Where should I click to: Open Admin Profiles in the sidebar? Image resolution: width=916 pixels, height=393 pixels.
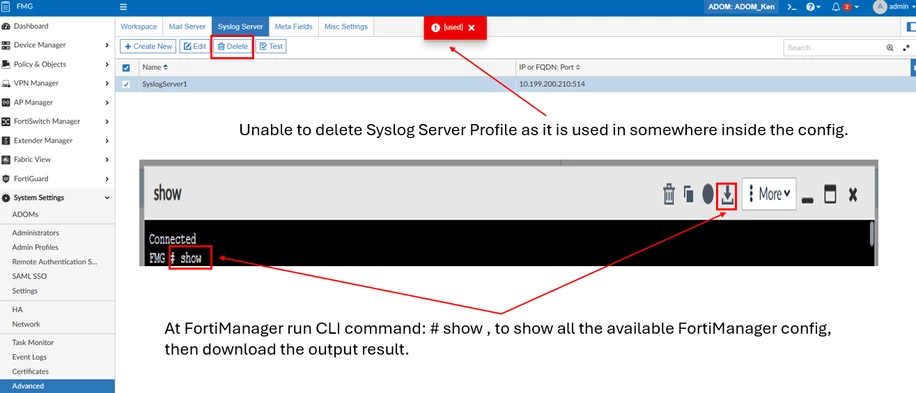tap(35, 247)
